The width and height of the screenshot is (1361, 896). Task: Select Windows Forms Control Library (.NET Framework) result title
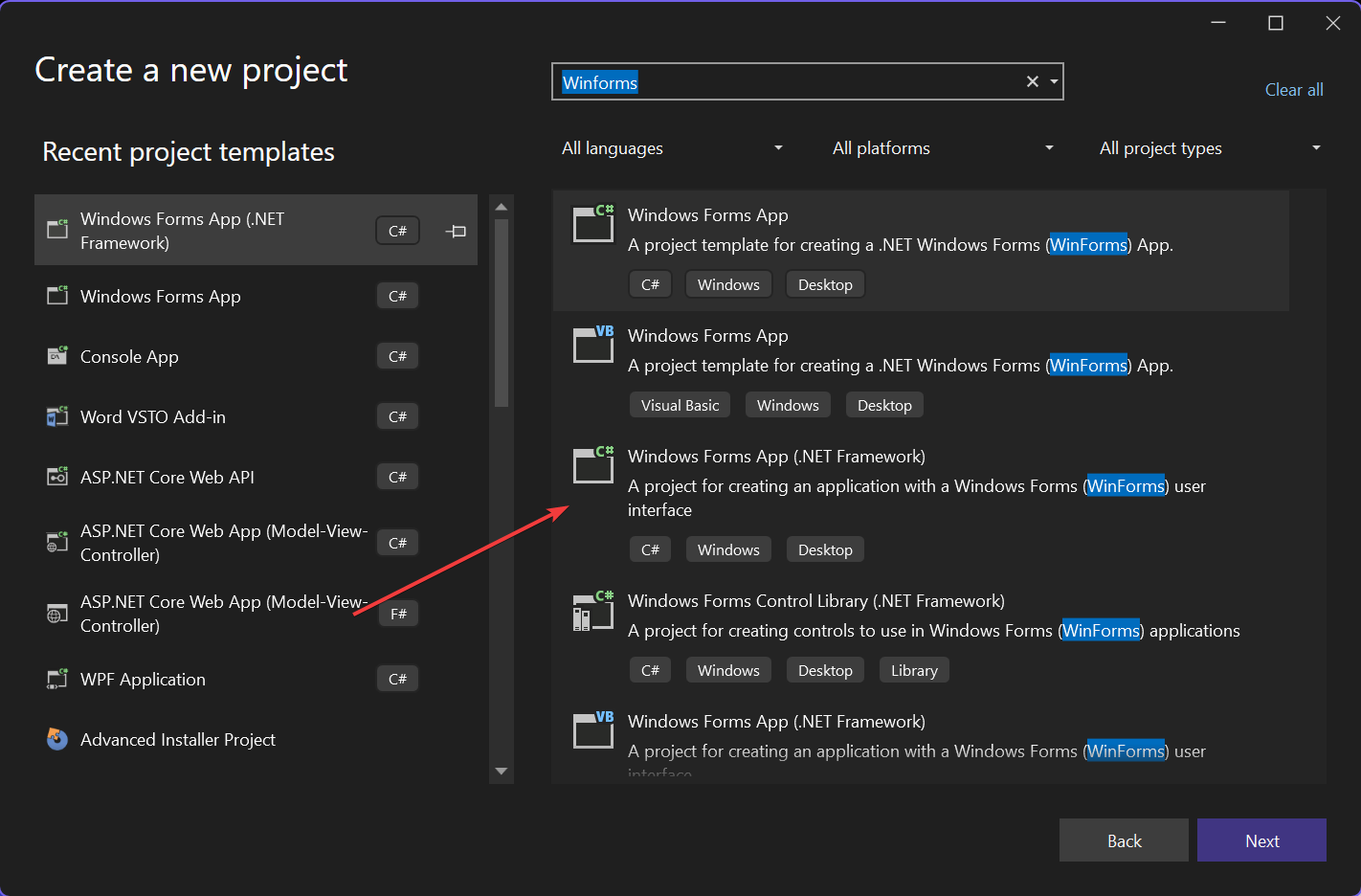coord(816,600)
